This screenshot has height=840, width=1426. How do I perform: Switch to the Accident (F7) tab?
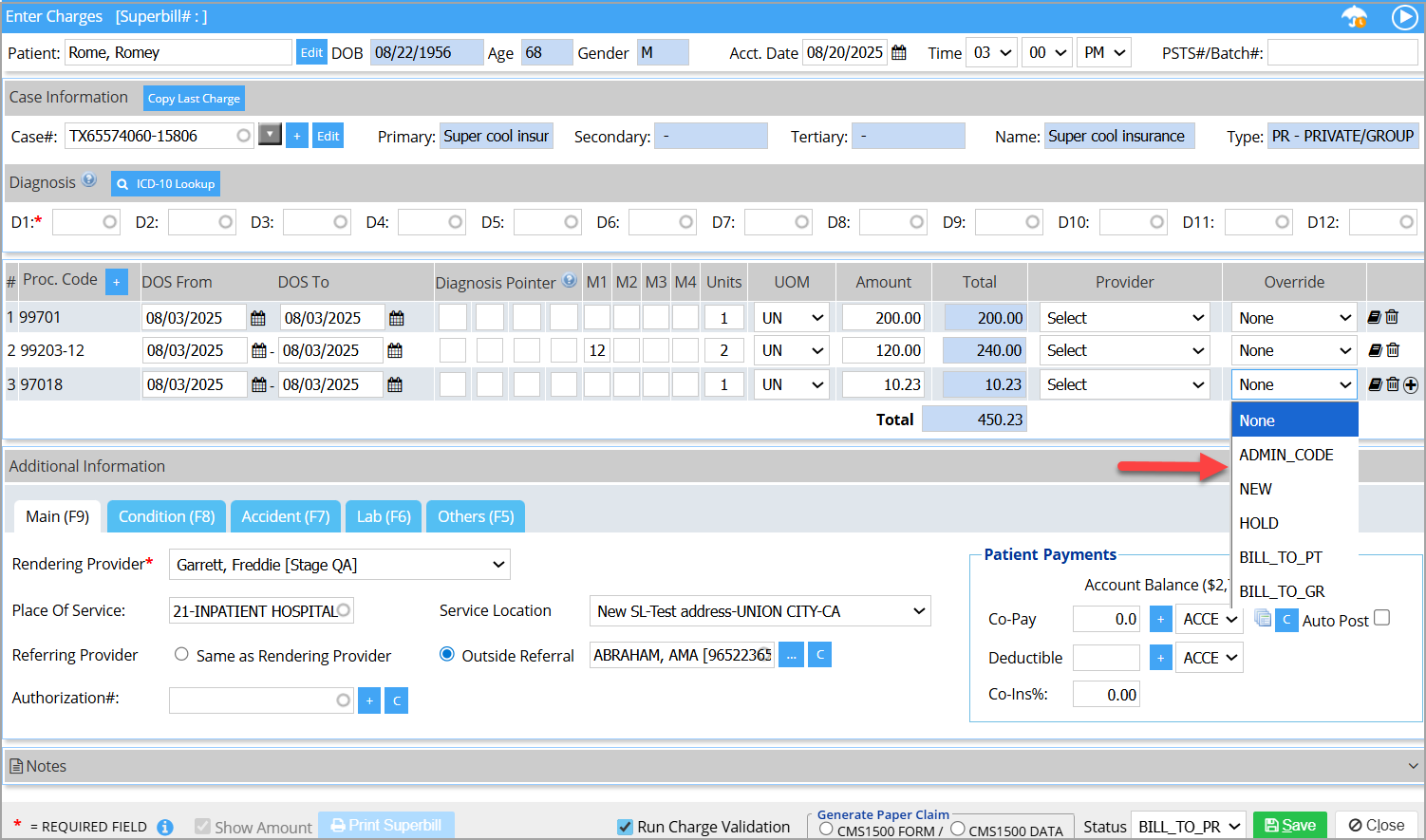point(285,516)
